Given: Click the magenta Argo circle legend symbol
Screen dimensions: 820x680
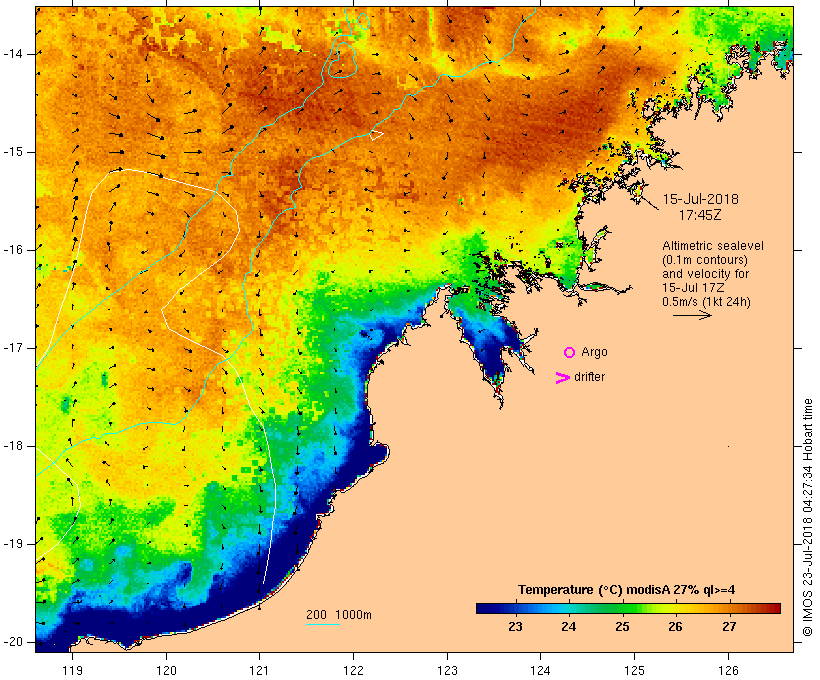Looking at the screenshot, I should tap(570, 353).
